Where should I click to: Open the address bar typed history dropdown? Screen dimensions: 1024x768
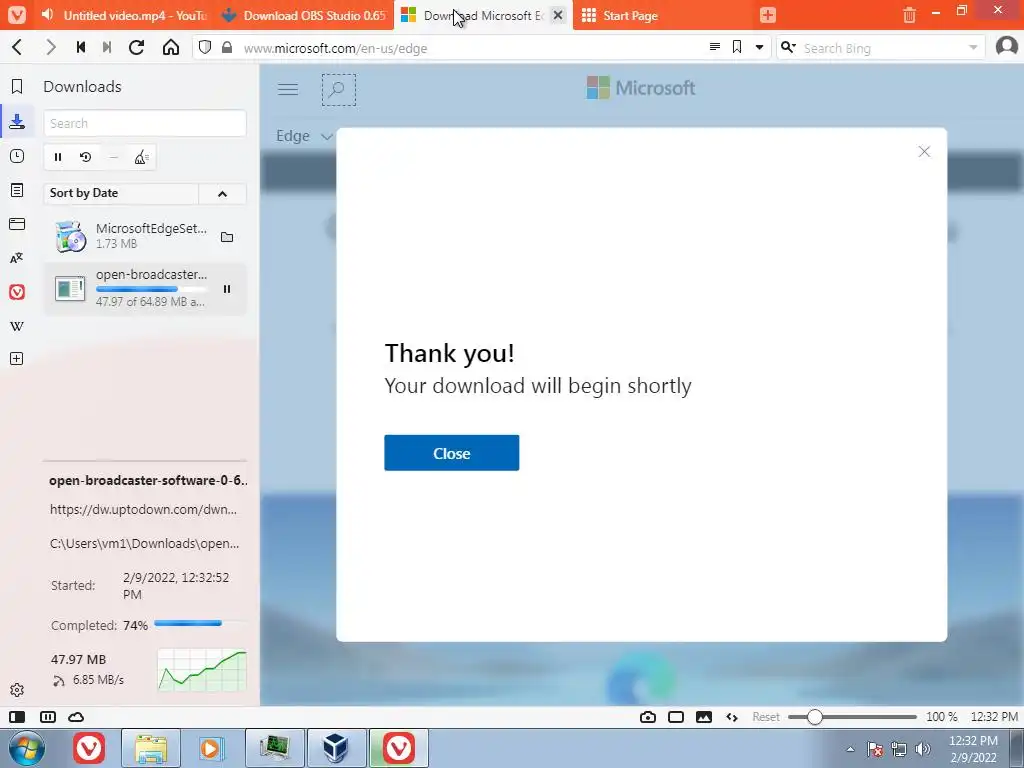tap(760, 47)
